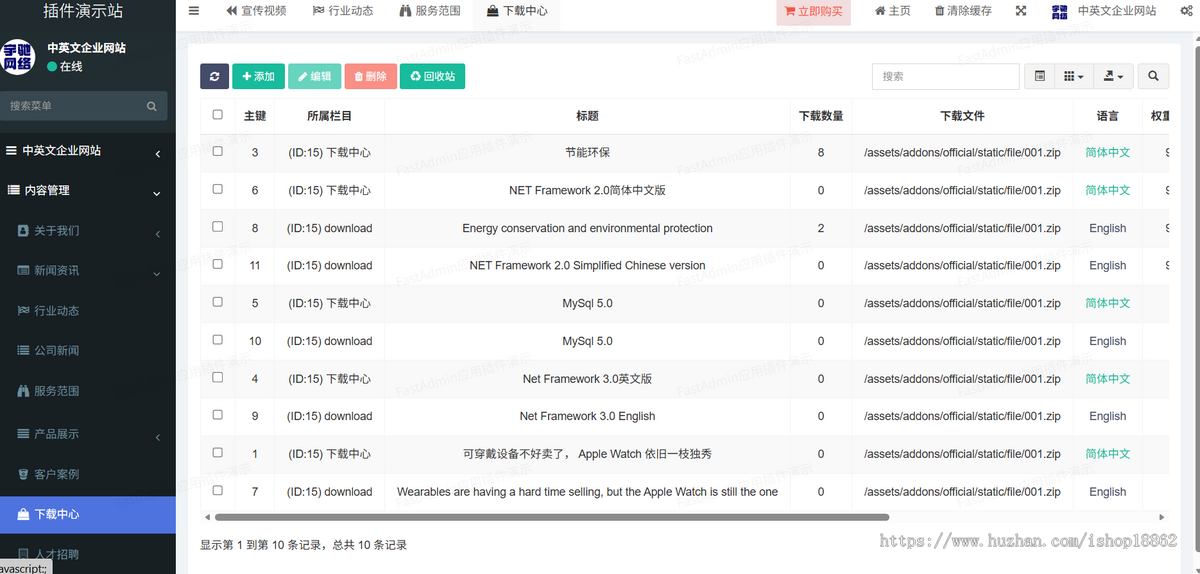Click the 插件演示站 site title
This screenshot has width=1200, height=574.
84,12
